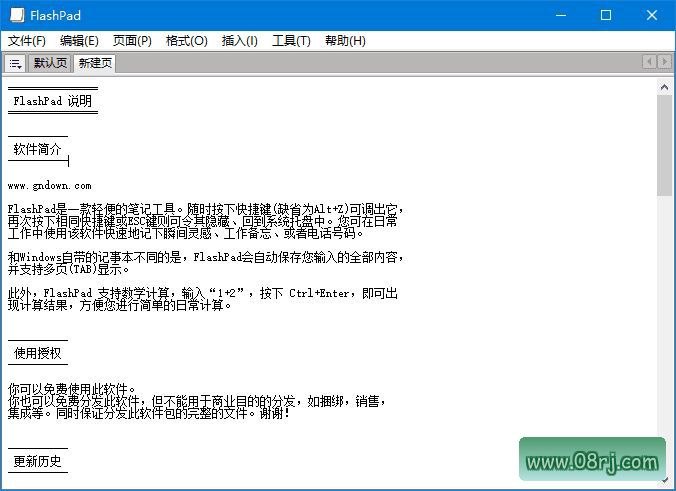Open the page list dropdown icon

15,64
